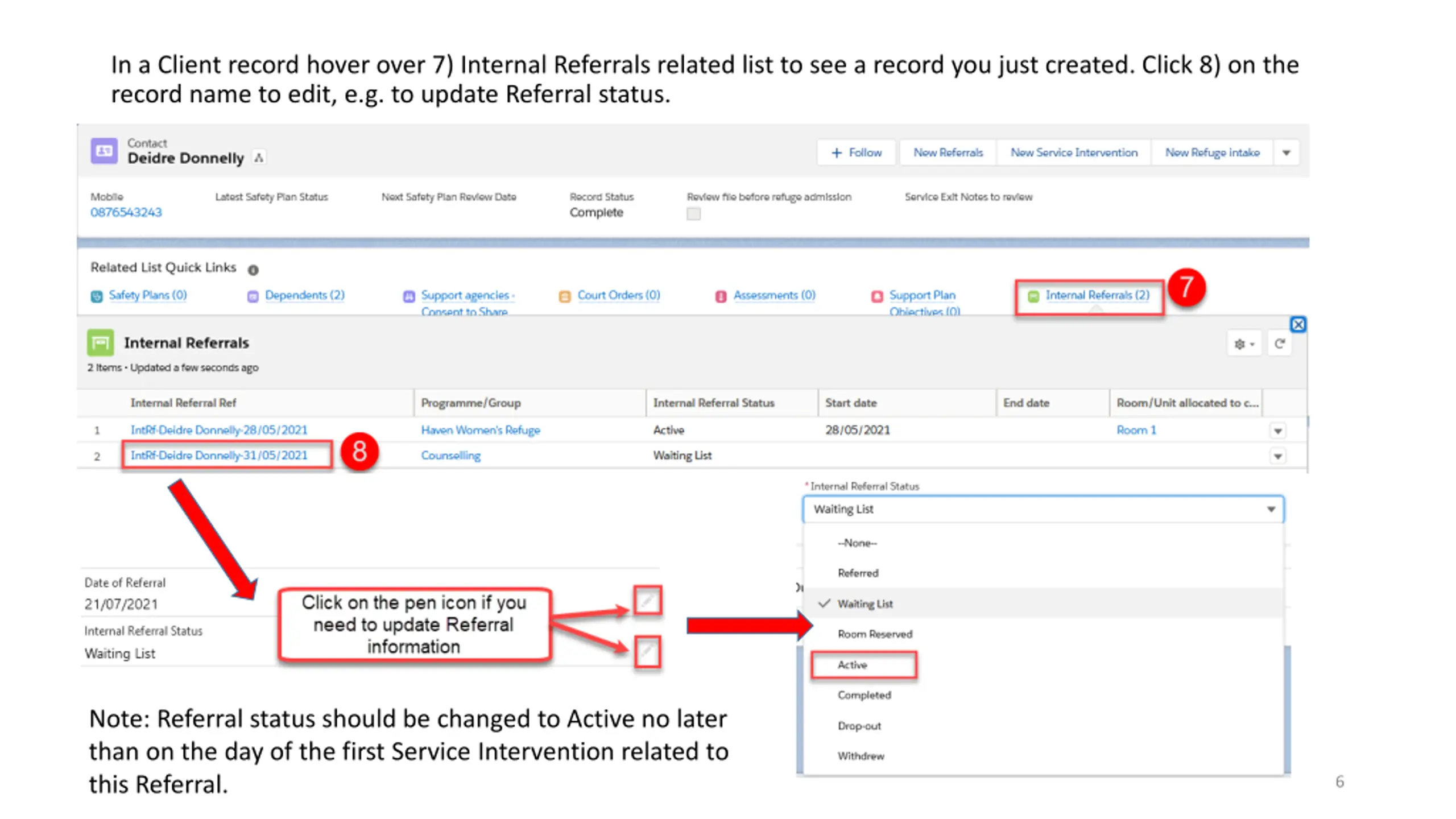Close the Internal Referrals hover panel
The width and height of the screenshot is (1456, 819).
(1298, 324)
